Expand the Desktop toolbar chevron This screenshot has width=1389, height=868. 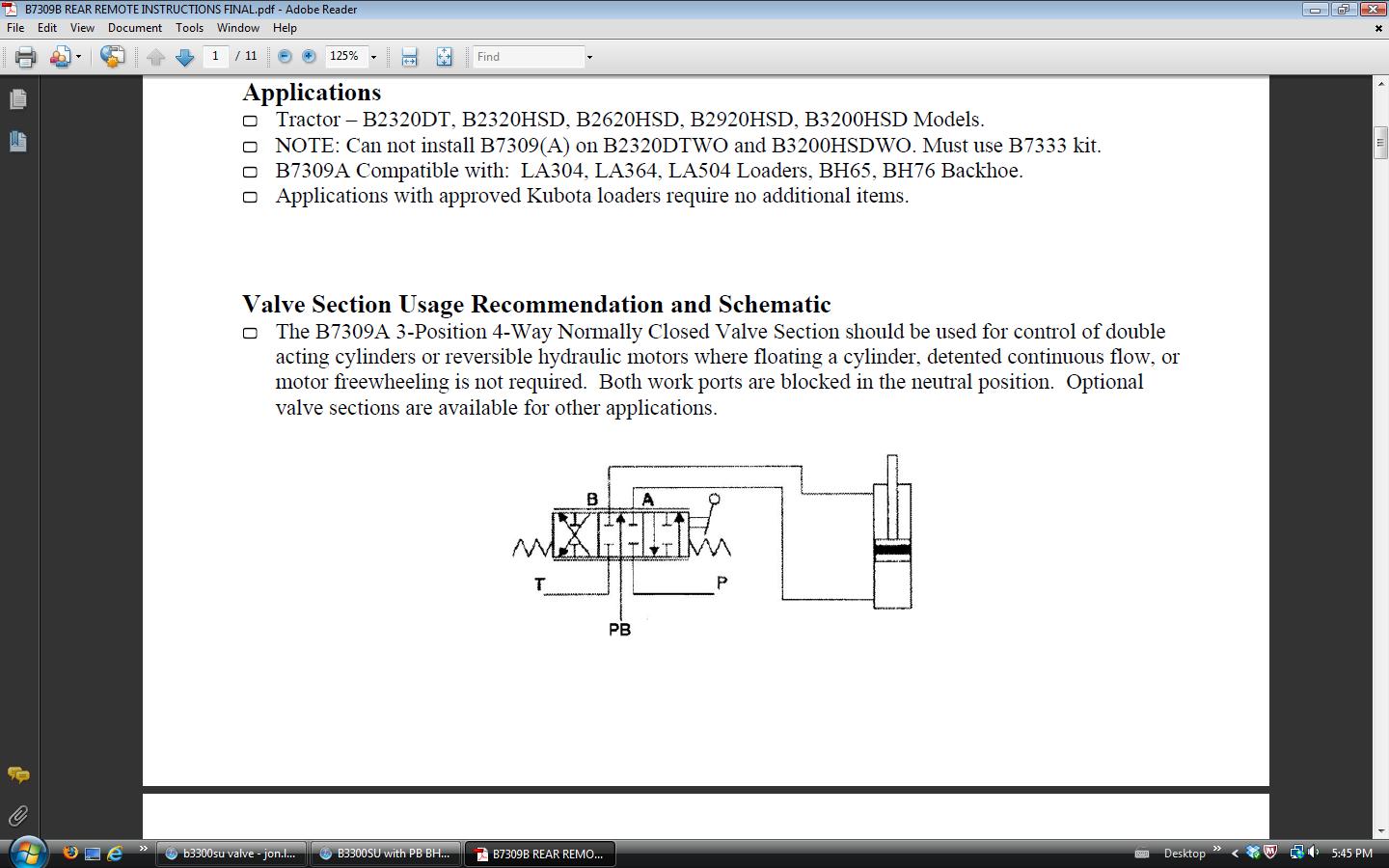1216,849
